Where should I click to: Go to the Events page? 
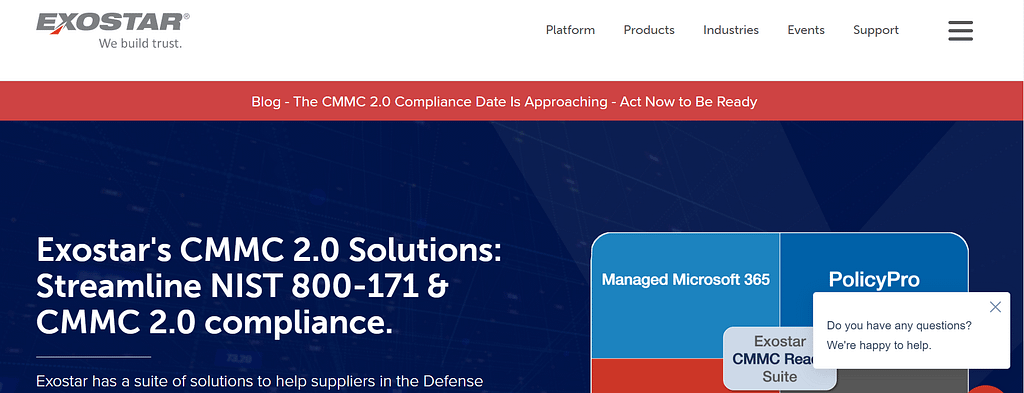point(806,30)
